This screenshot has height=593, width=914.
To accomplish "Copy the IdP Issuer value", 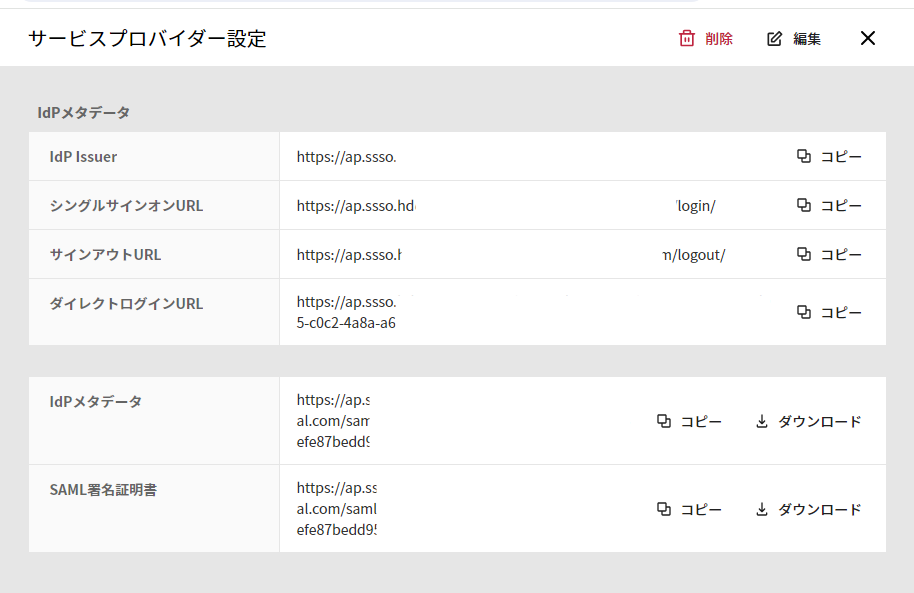I will click(x=829, y=156).
